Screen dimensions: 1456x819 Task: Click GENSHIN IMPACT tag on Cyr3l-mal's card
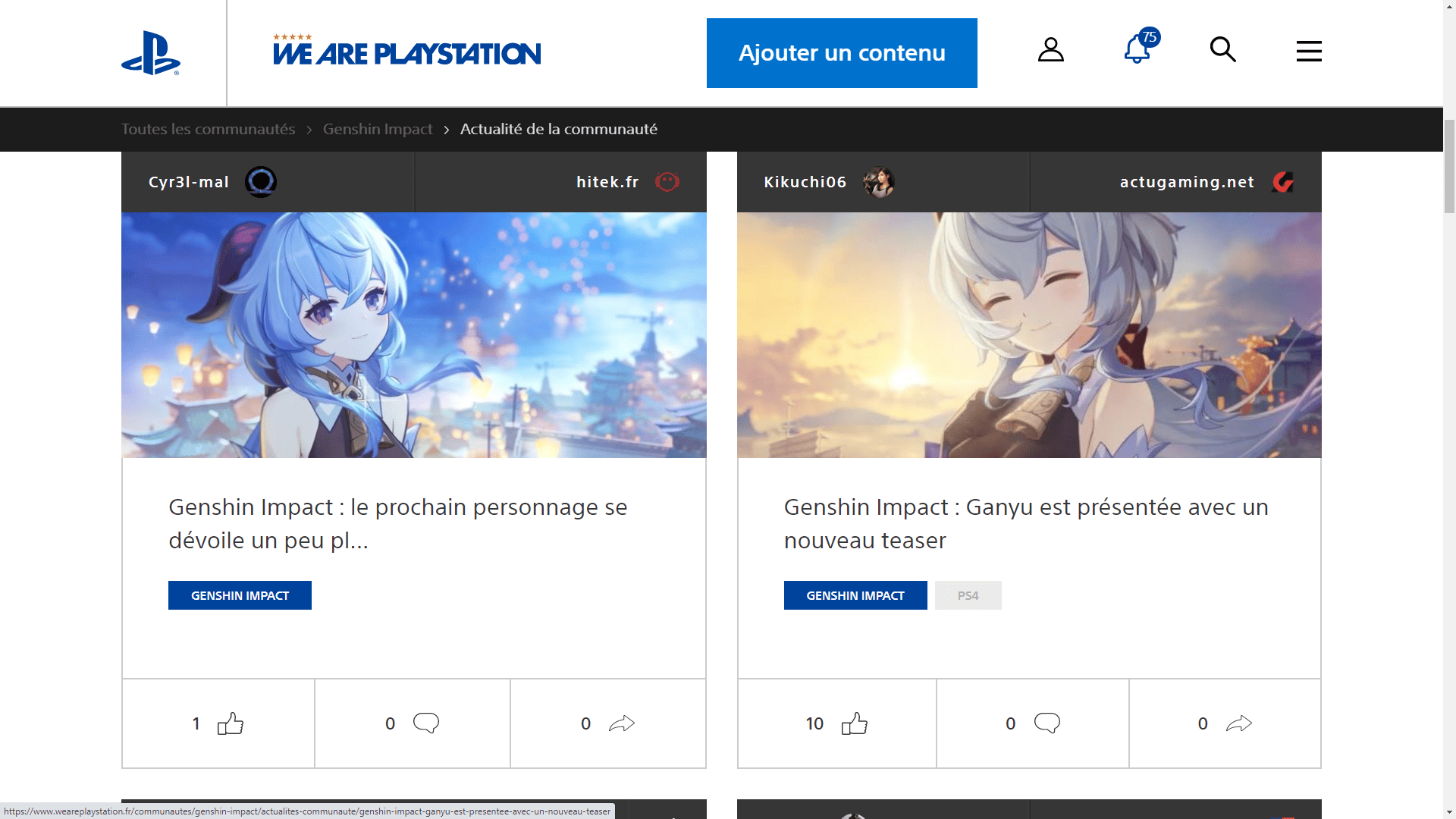click(240, 595)
